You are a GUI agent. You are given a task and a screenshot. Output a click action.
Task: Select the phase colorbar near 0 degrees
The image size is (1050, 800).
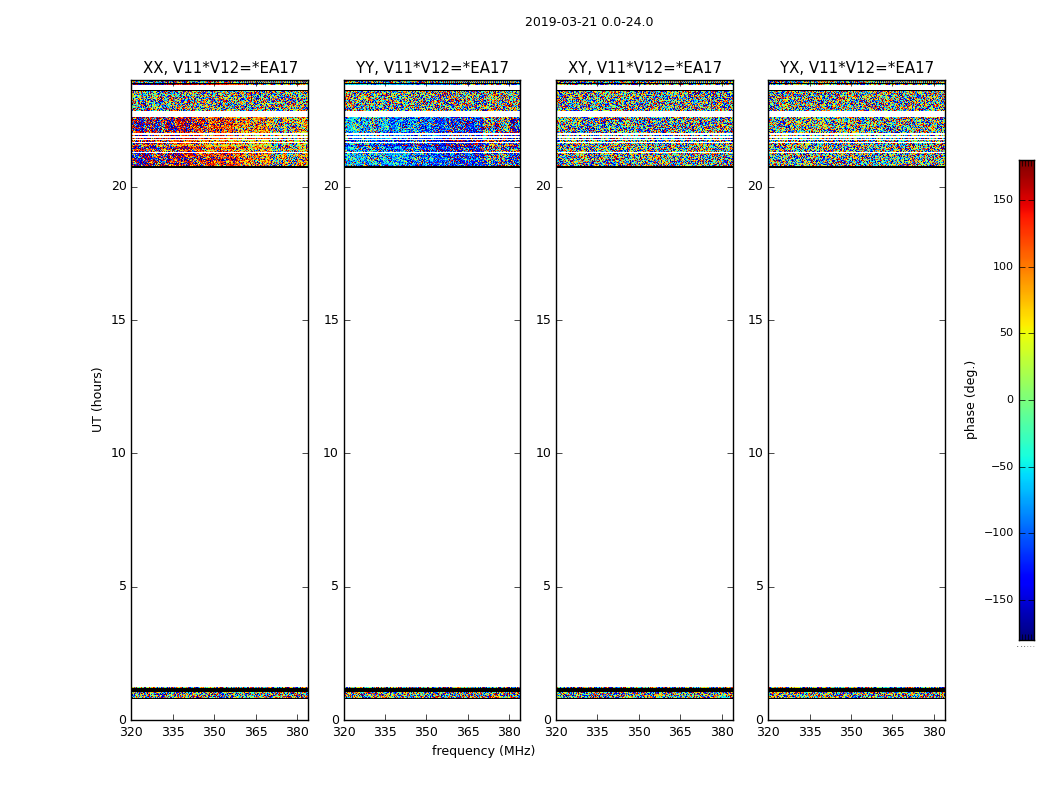pos(1027,400)
